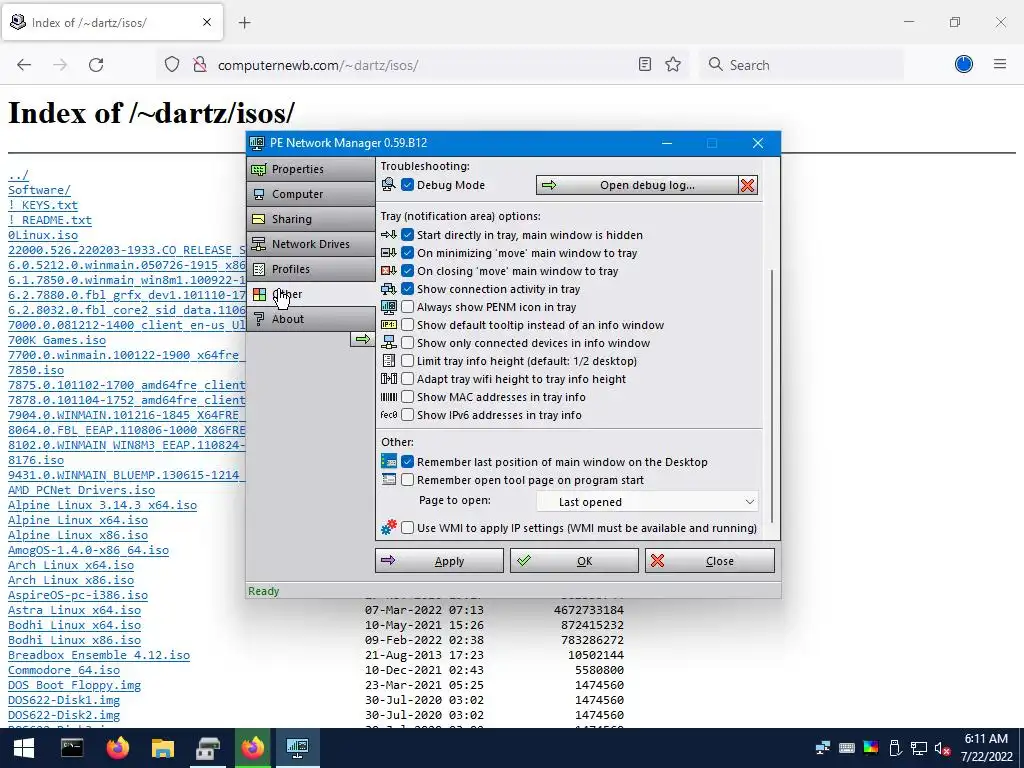Open the About page
Viewport: 1024px width, 768px height.
click(x=311, y=319)
